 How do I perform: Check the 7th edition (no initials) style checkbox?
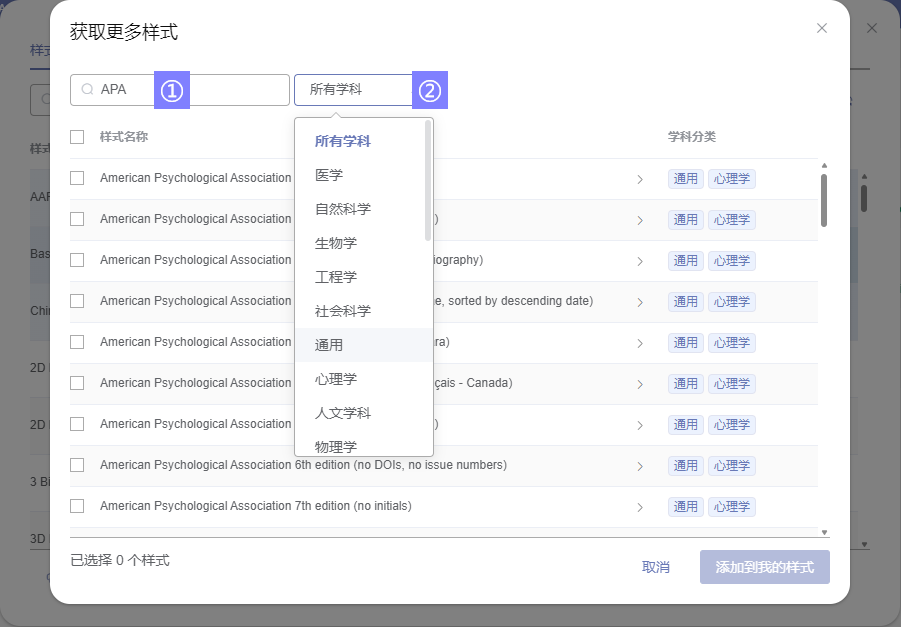tap(77, 506)
